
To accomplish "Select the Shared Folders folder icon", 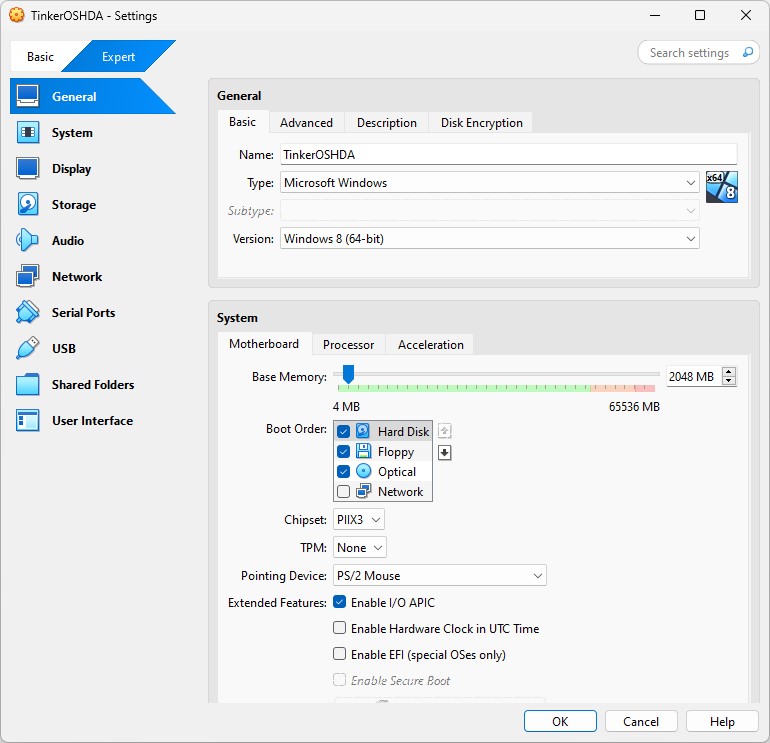I will pos(28,385).
